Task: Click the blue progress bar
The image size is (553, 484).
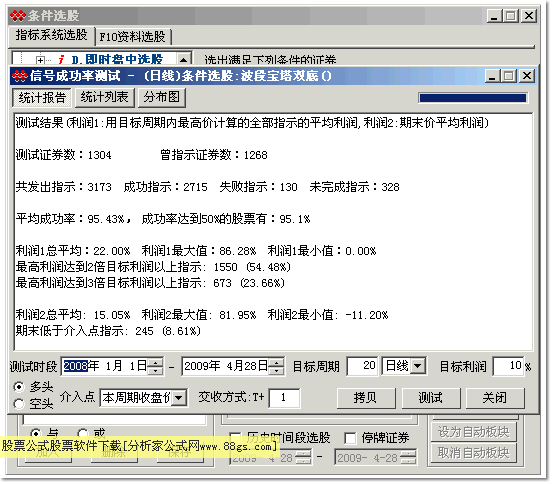Action: [473, 98]
